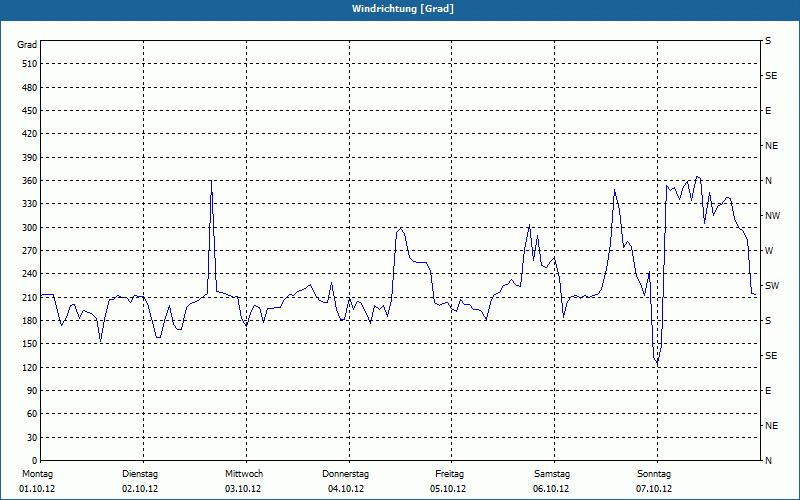The height and width of the screenshot is (500, 800).
Task: Pick the 180 degree axis label
Action: pyautogui.click(x=30, y=321)
